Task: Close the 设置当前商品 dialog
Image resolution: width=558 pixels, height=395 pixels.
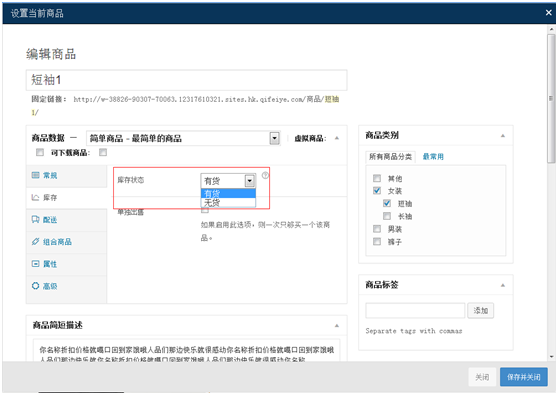Action: click(x=548, y=13)
